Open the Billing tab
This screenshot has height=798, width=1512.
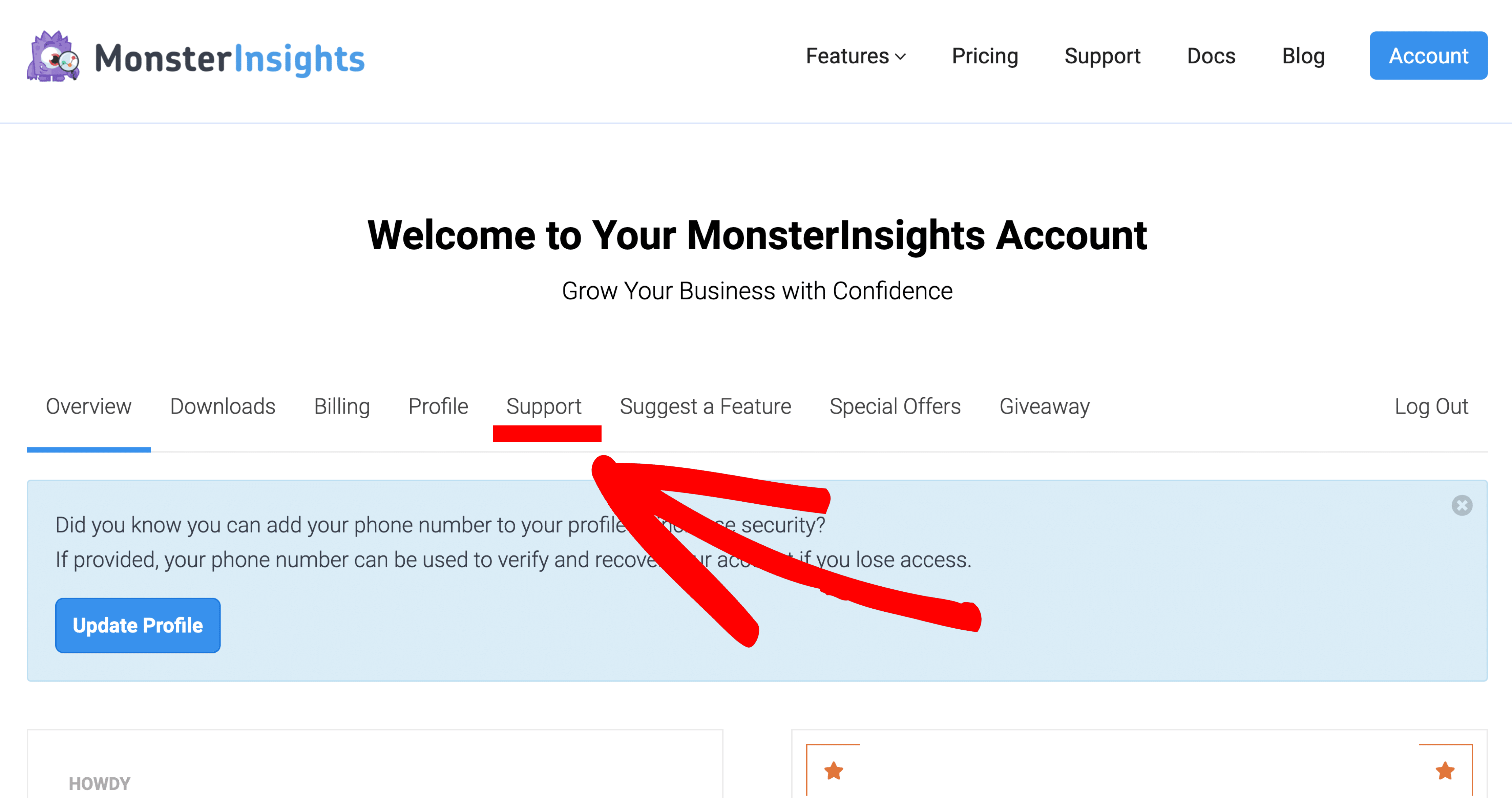coord(342,407)
